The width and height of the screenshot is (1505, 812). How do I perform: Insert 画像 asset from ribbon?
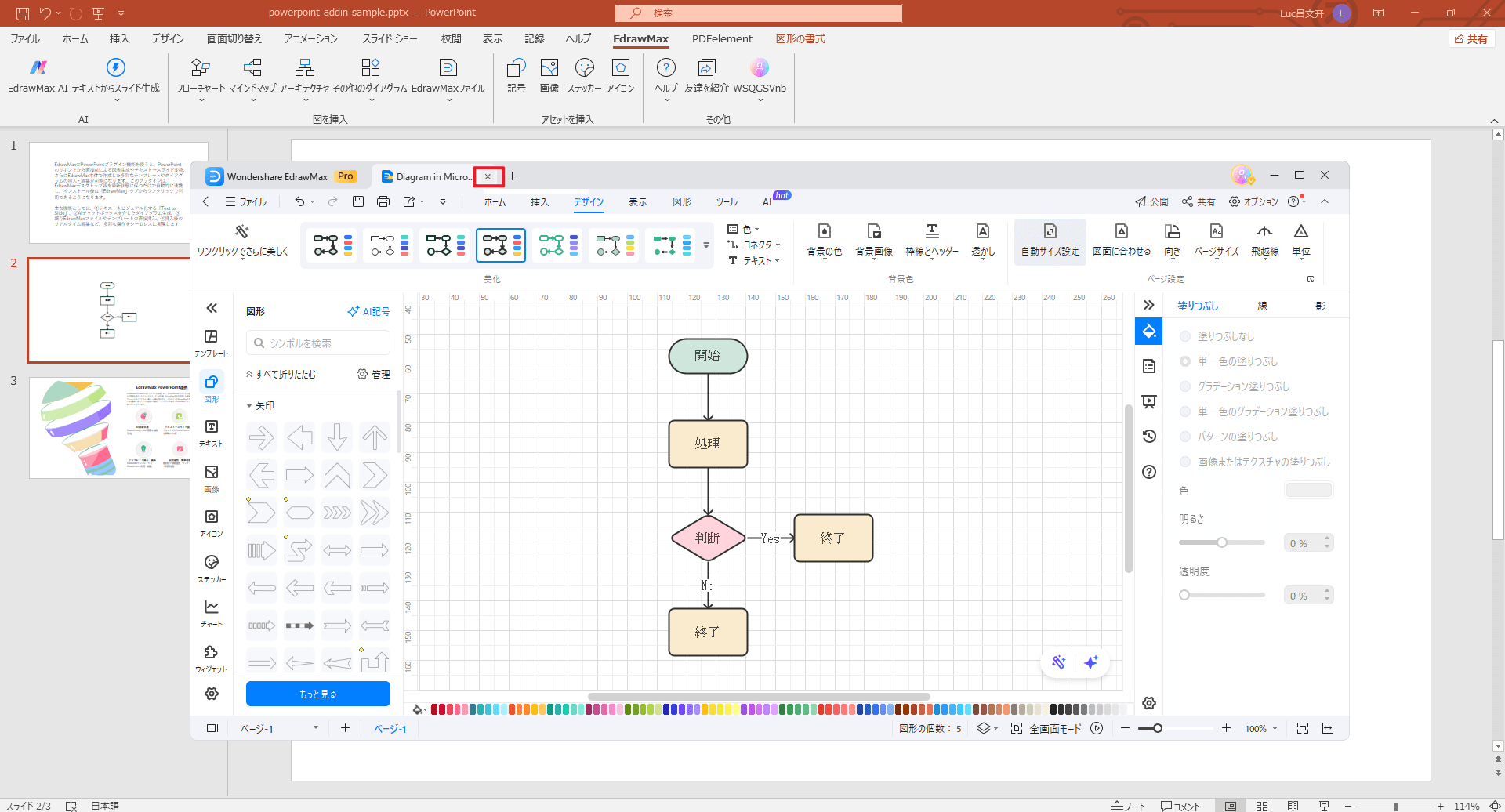(x=549, y=76)
